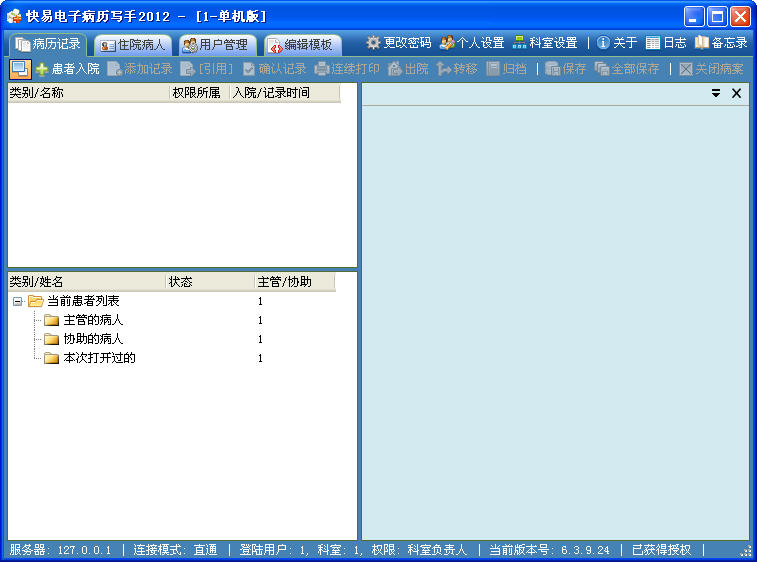This screenshot has width=757, height=562.
Task: Switch to the 住院病人 tab
Action: point(132,45)
